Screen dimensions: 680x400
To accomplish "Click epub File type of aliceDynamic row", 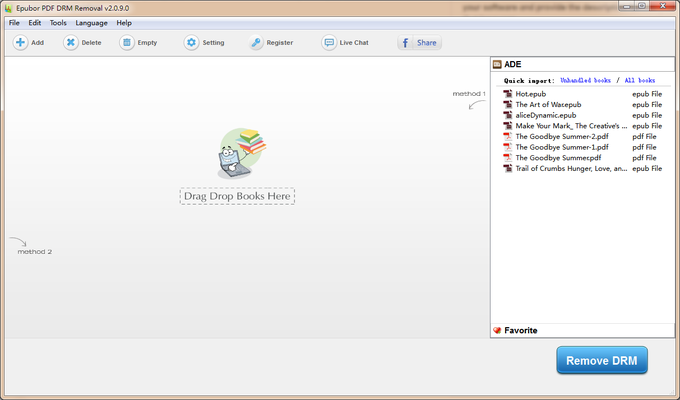I will 647,115.
